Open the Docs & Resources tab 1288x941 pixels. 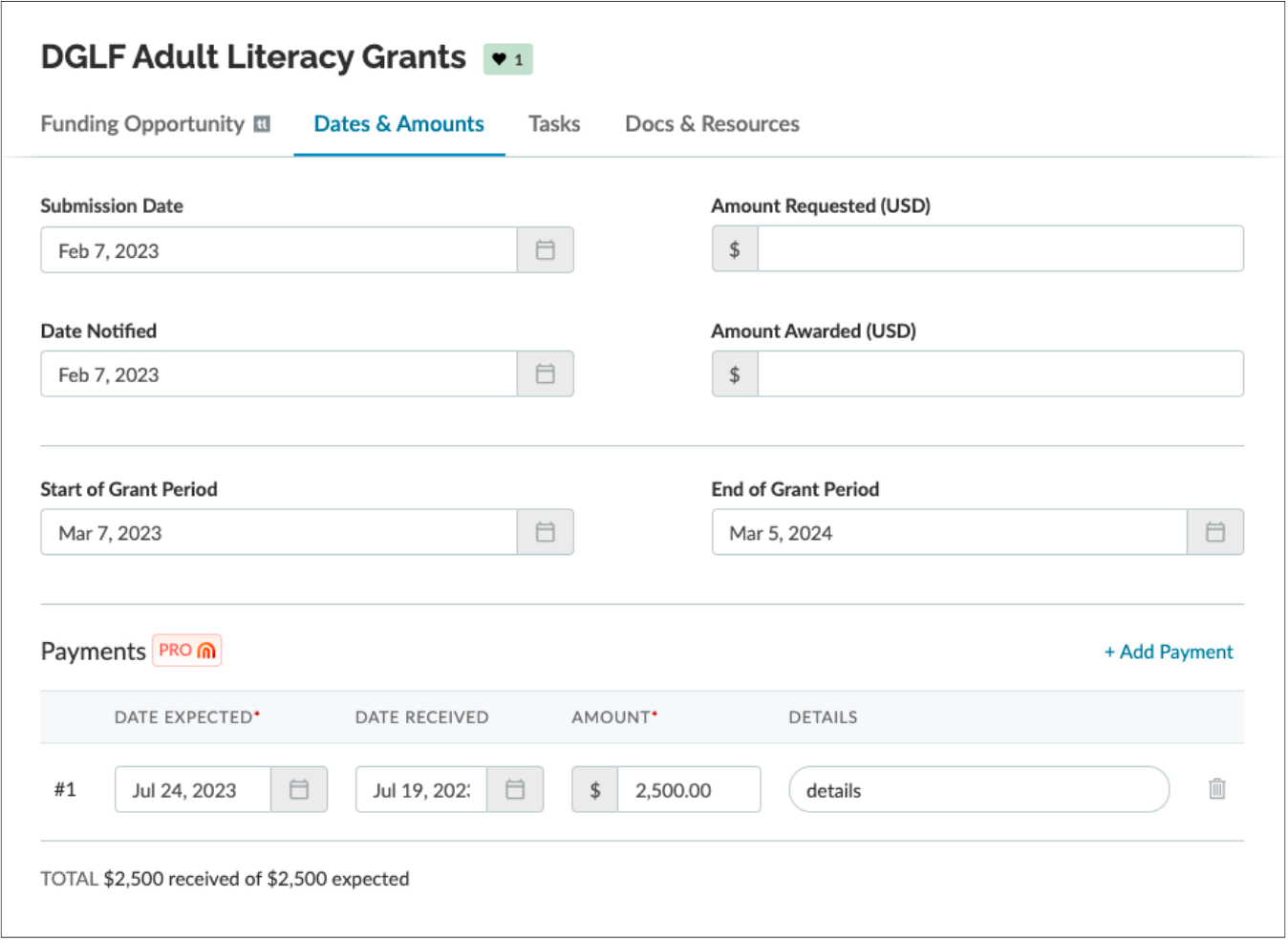[712, 123]
